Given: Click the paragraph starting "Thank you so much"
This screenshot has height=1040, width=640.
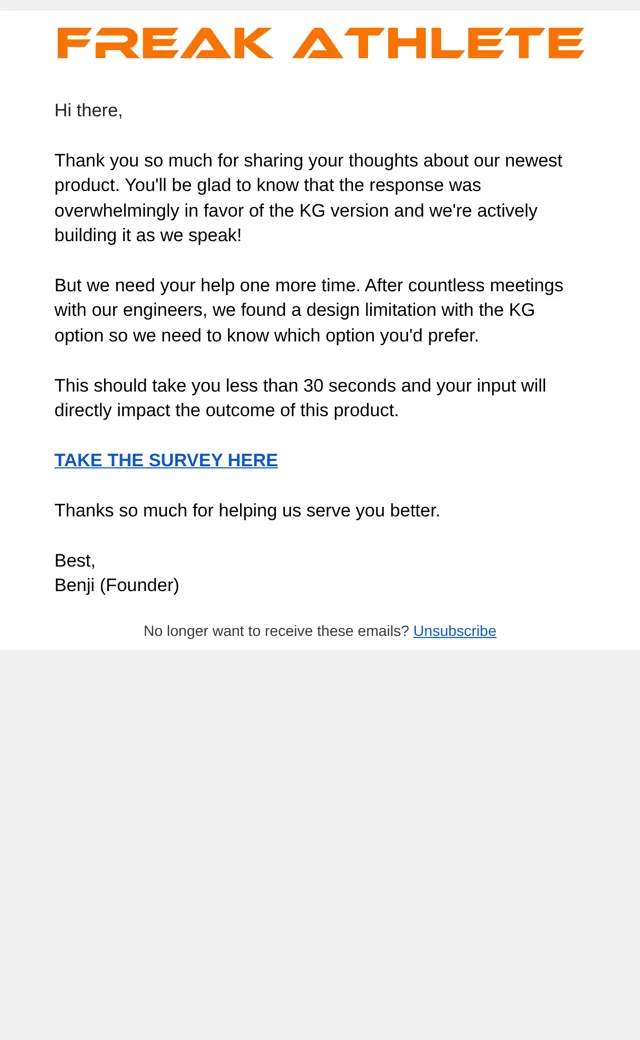Looking at the screenshot, I should [308, 198].
